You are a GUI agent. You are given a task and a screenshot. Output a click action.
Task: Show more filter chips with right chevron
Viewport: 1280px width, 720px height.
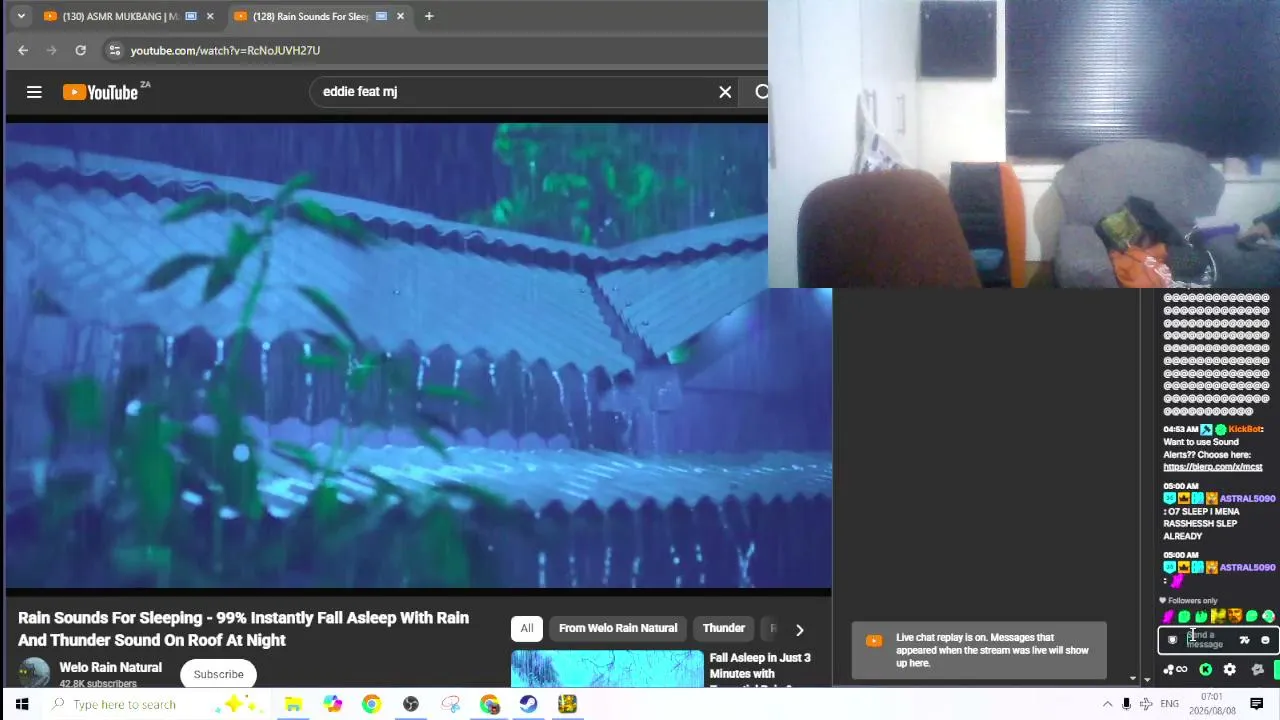799,629
